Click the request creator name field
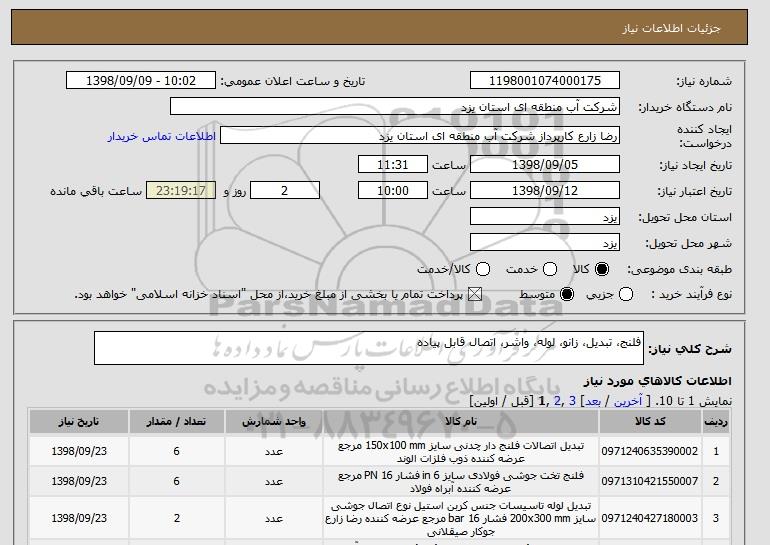770x545 pixels. point(420,136)
